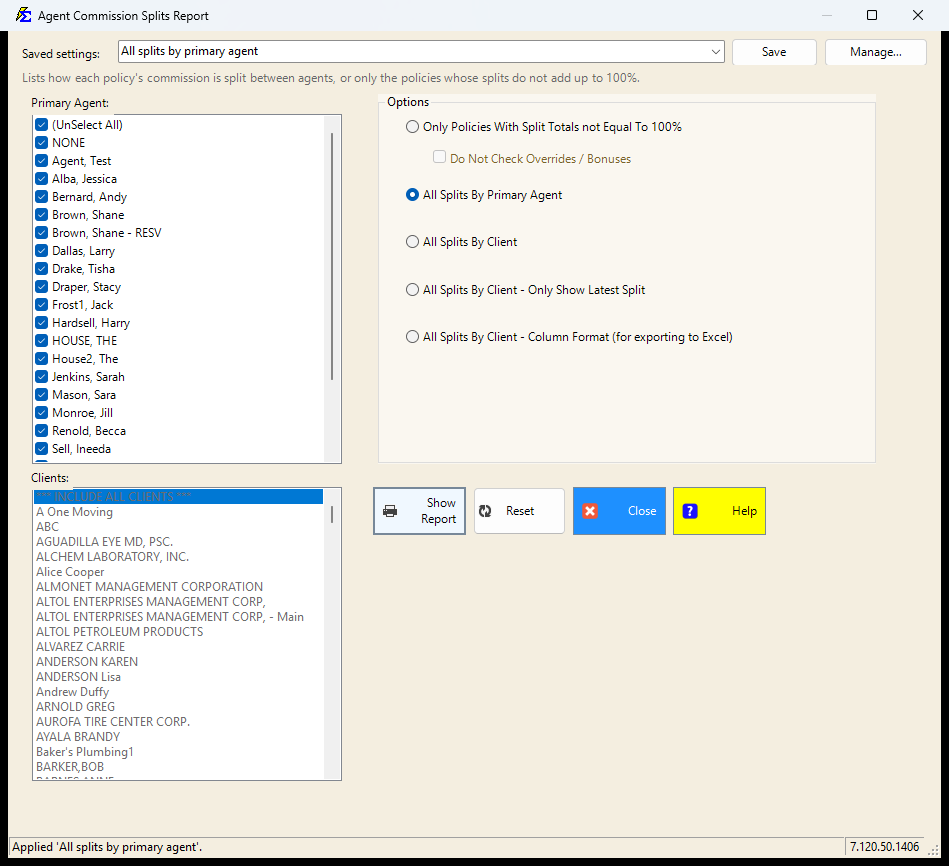Uncheck Sell, Ineeda agent
The image size is (949, 866).
coord(41,449)
